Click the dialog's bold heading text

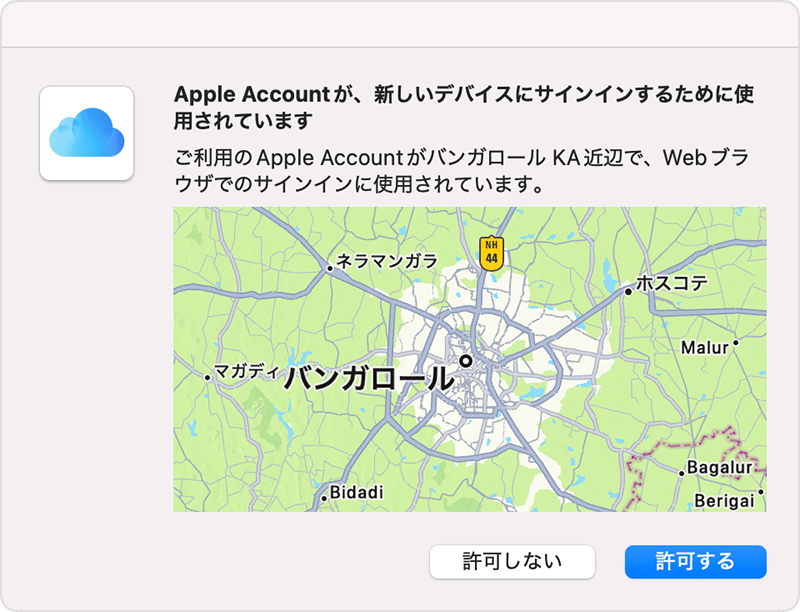464,107
